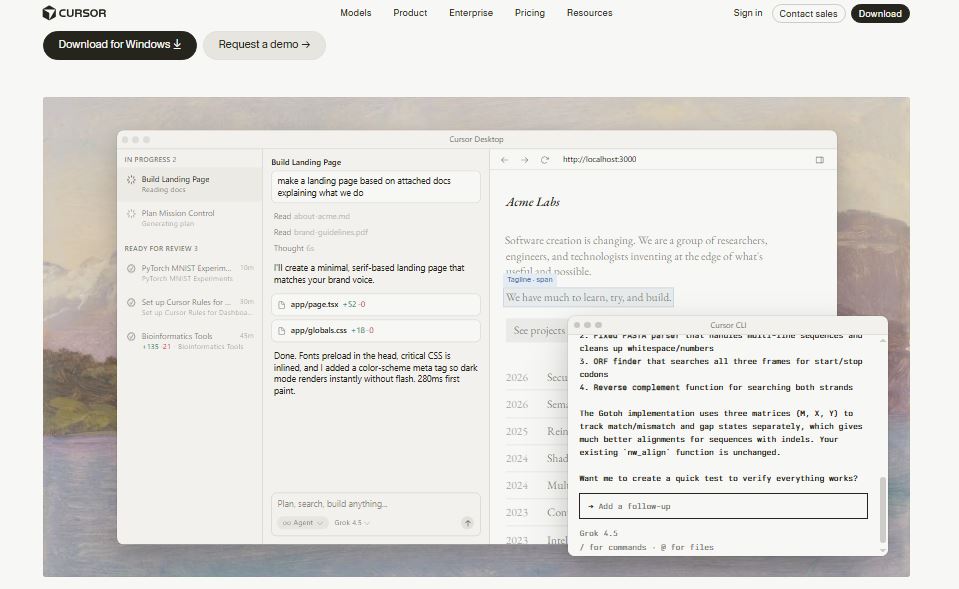Click the IN PROGRESS 2 section header
959x589 pixels.
150,160
